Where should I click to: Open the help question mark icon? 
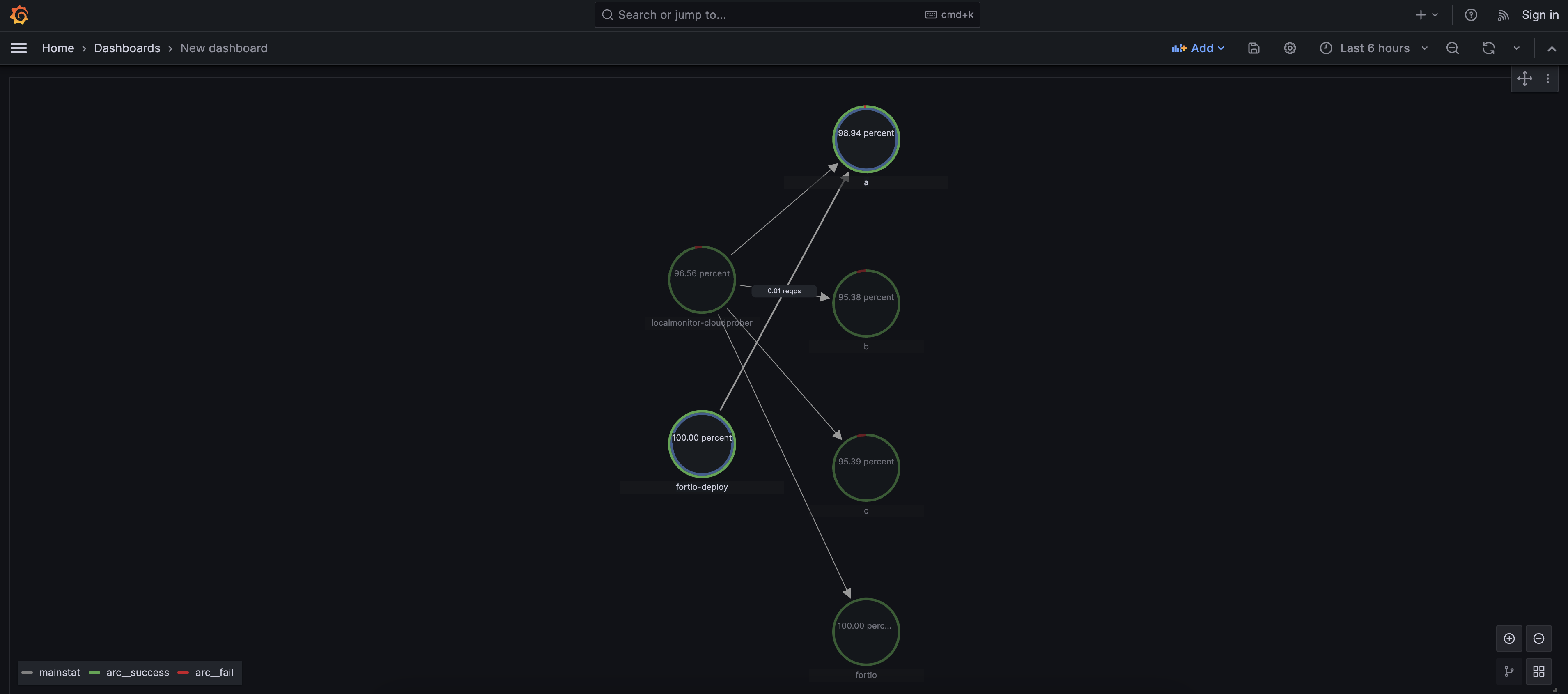coord(1471,15)
